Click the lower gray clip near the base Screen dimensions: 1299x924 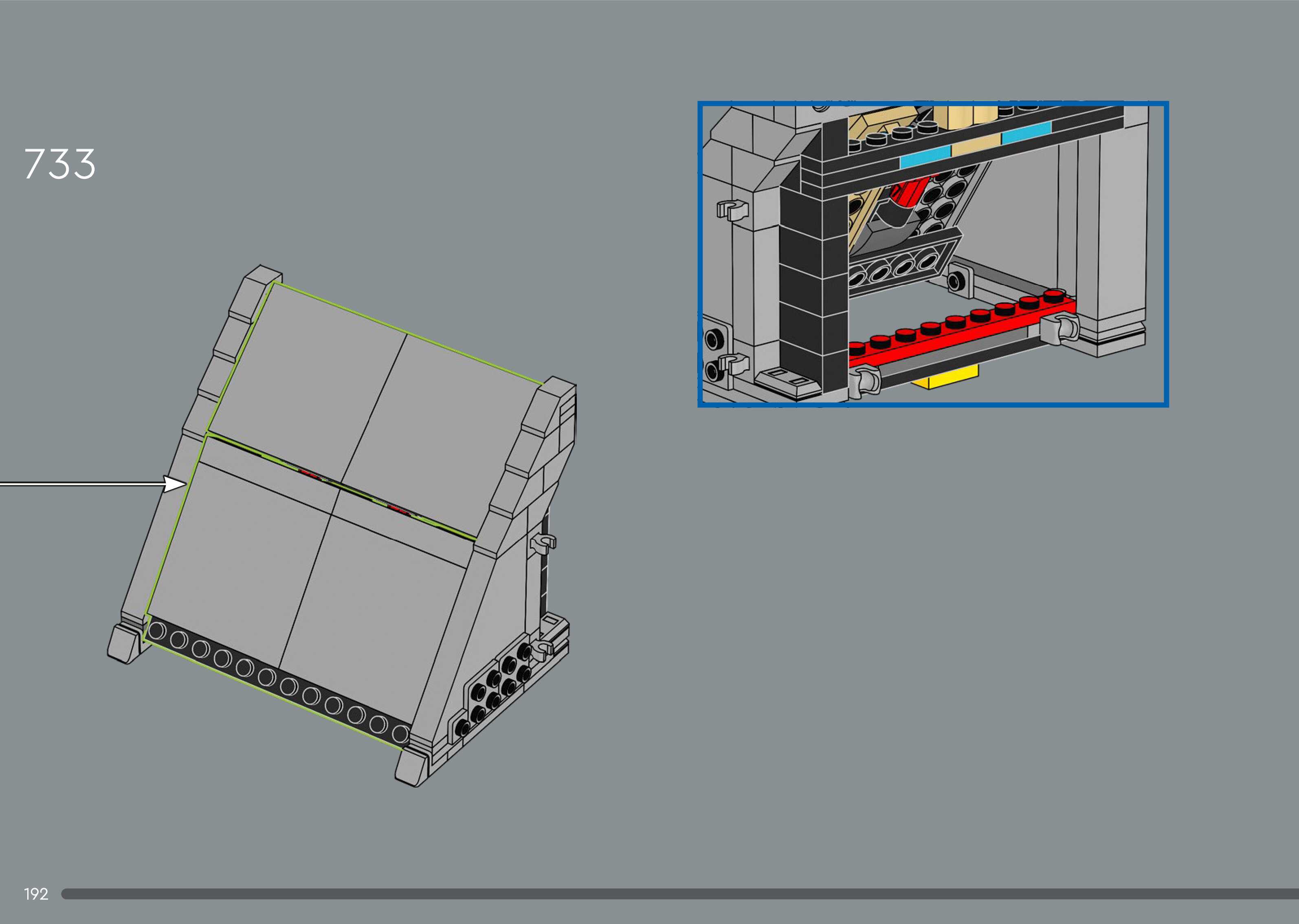543,648
